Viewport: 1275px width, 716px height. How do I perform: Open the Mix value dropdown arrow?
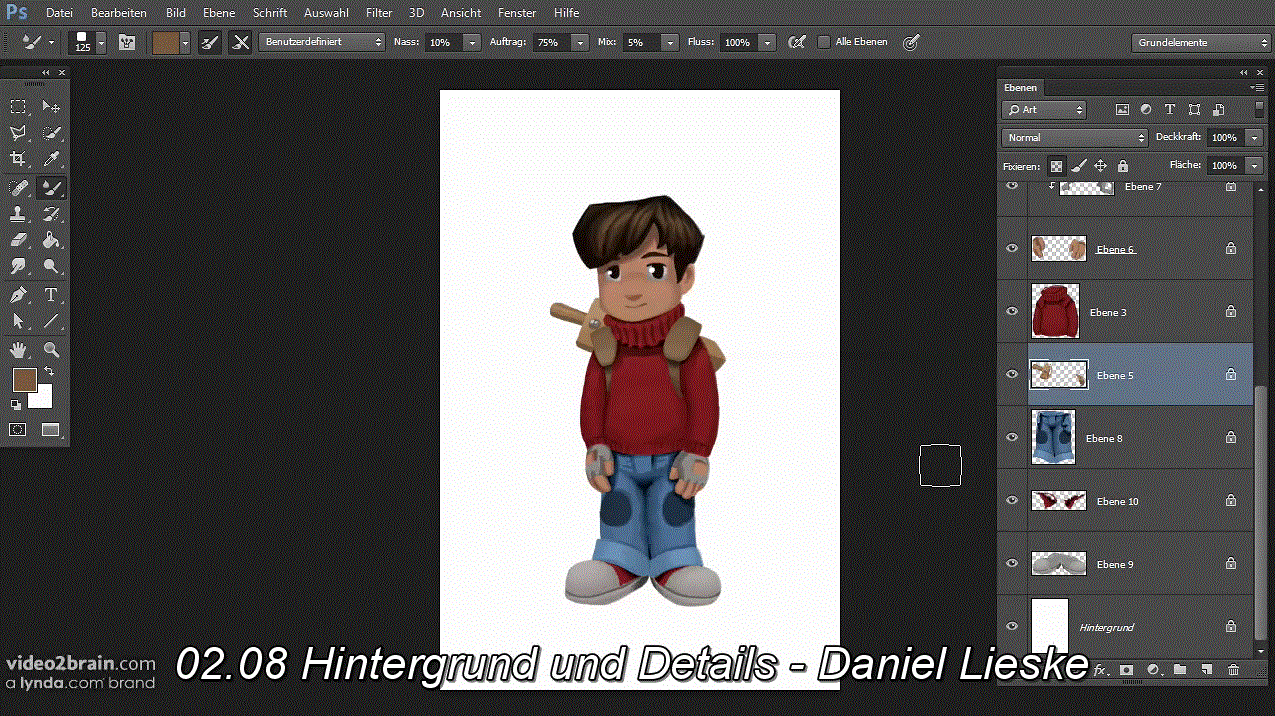pos(670,42)
